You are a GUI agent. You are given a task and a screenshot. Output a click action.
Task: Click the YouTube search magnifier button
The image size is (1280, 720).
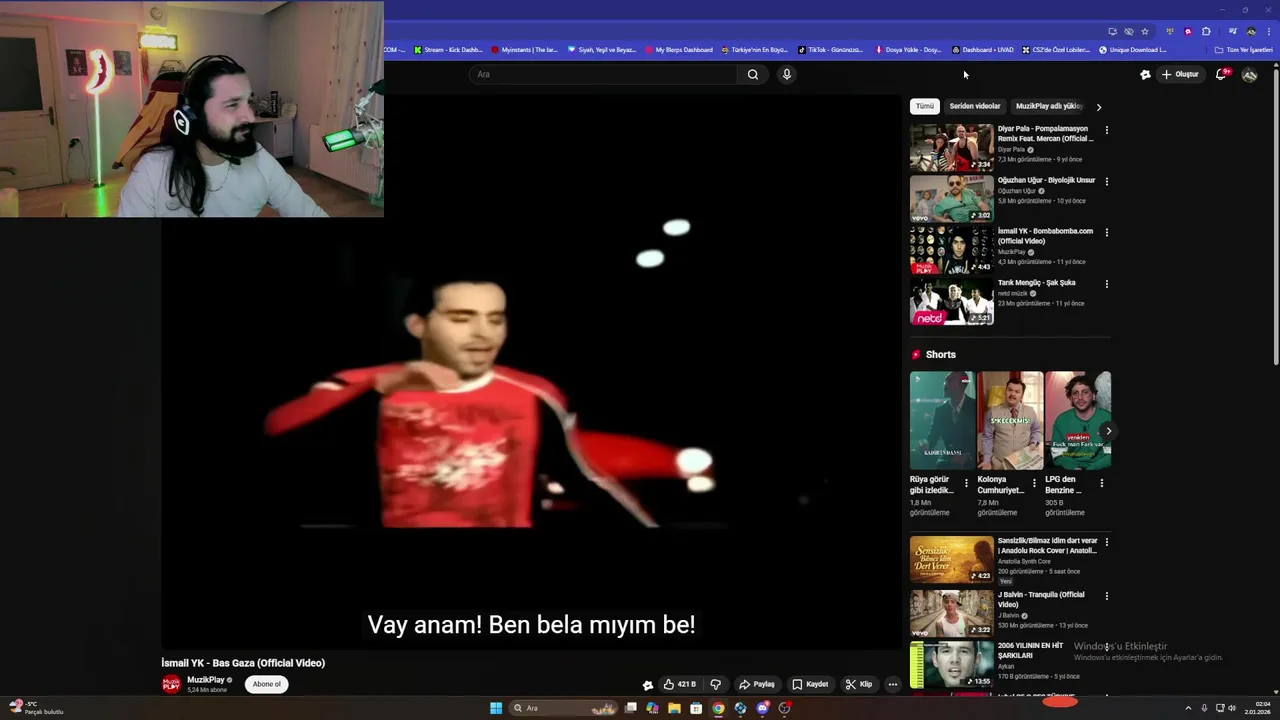point(753,74)
